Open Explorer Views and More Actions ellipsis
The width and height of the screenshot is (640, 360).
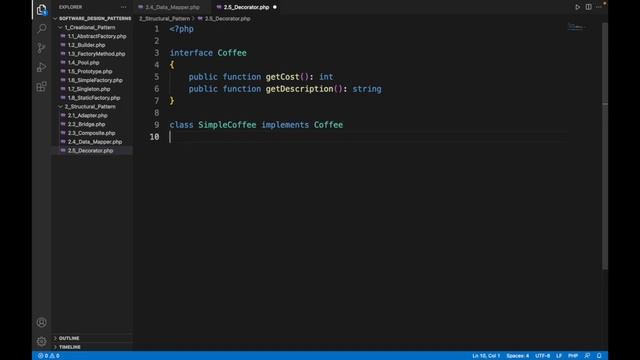123,7
